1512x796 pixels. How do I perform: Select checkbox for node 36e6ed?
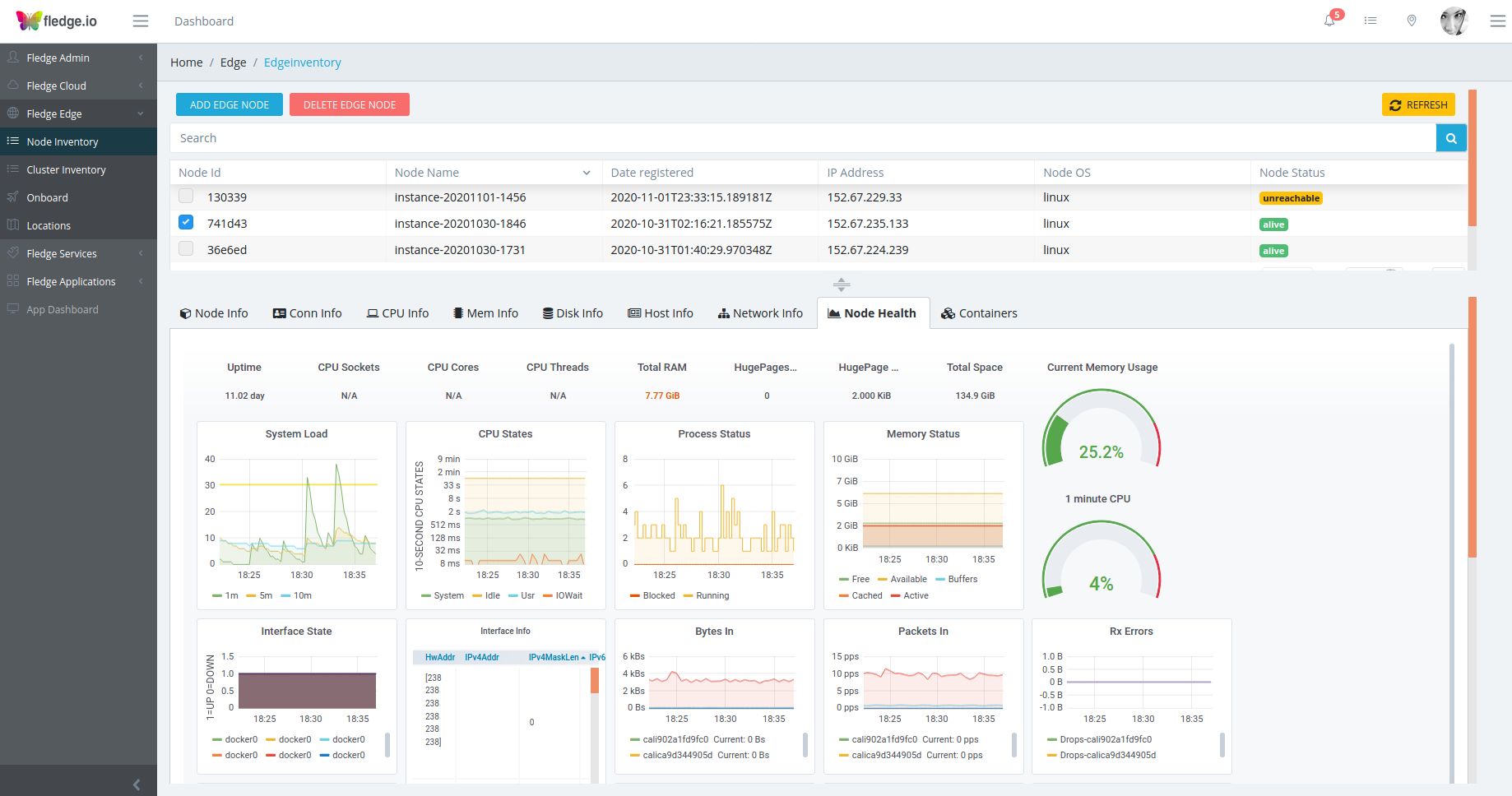(x=186, y=249)
